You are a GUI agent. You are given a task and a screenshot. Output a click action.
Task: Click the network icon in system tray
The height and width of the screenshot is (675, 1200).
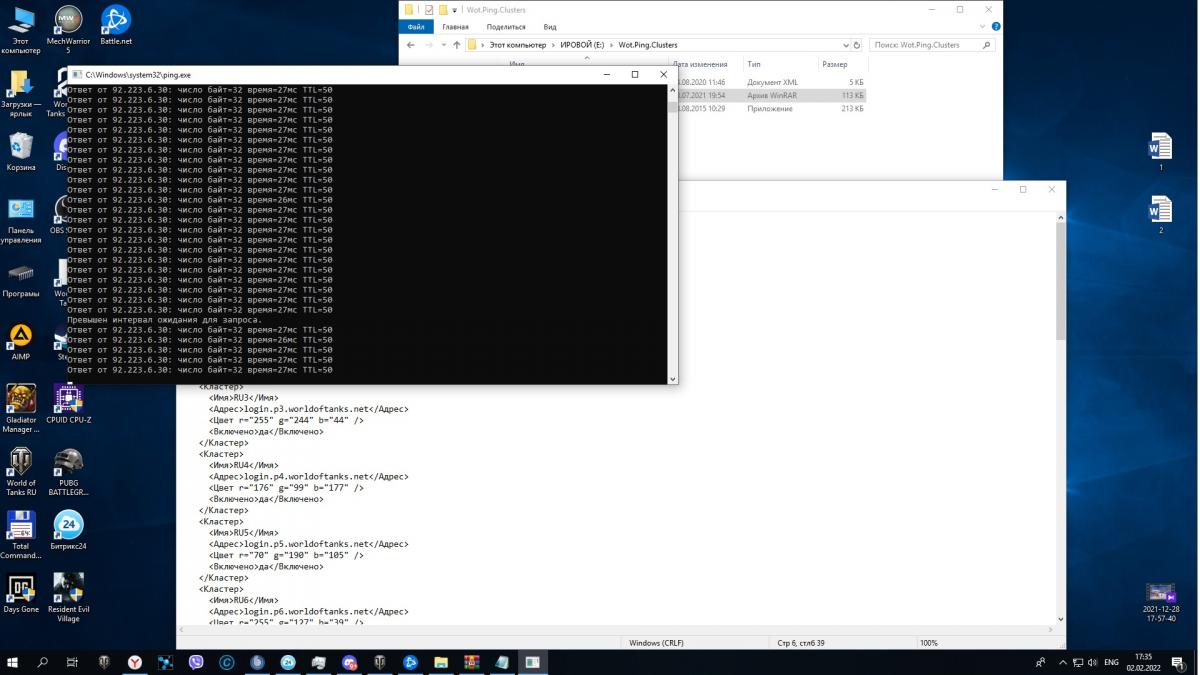1078,662
